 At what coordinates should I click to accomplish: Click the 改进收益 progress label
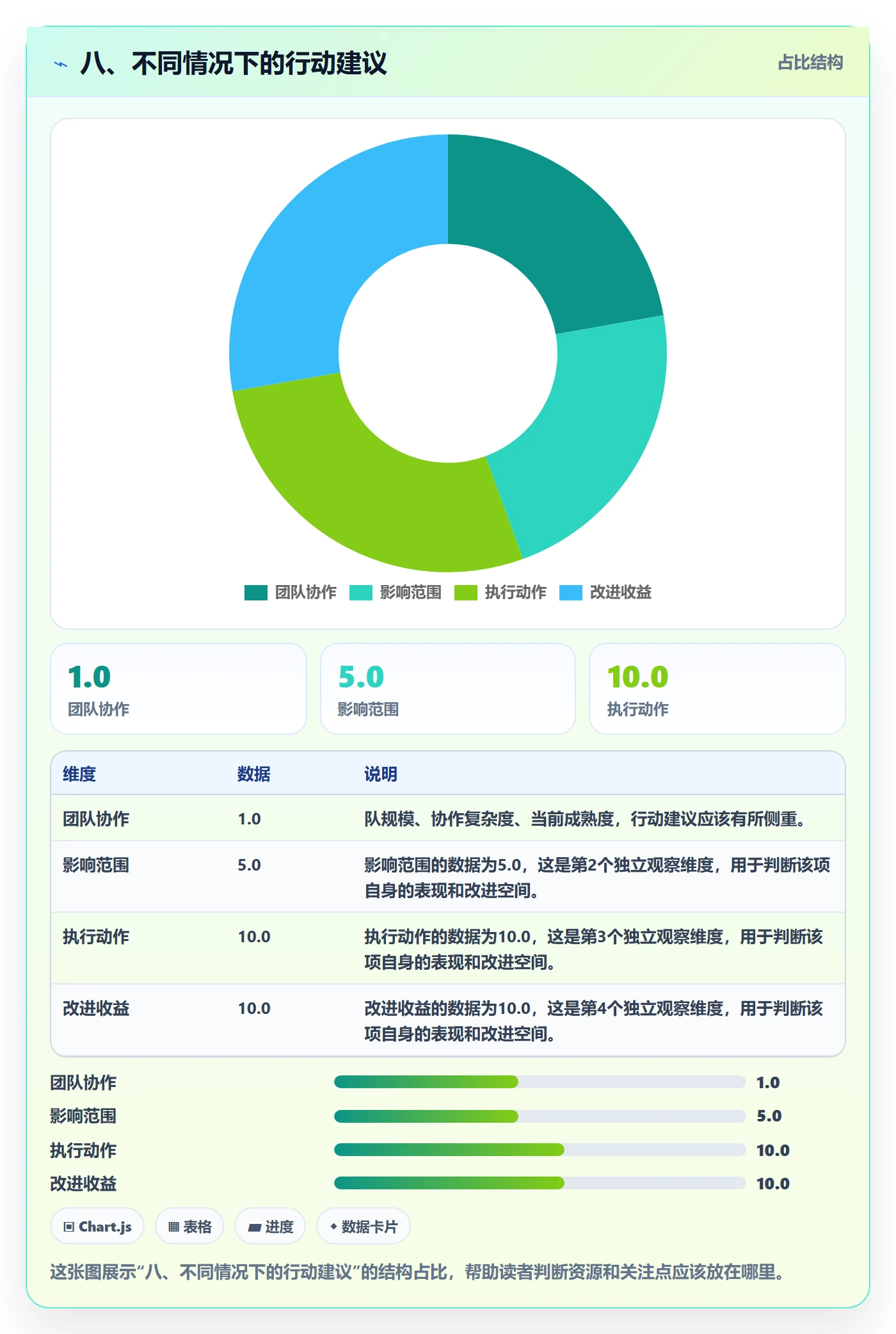83,1184
